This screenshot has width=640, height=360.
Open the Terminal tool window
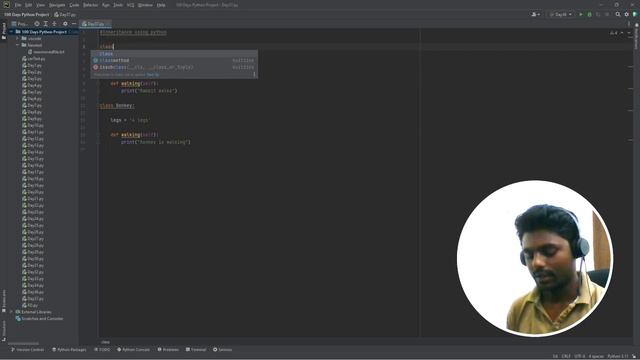click(x=196, y=350)
